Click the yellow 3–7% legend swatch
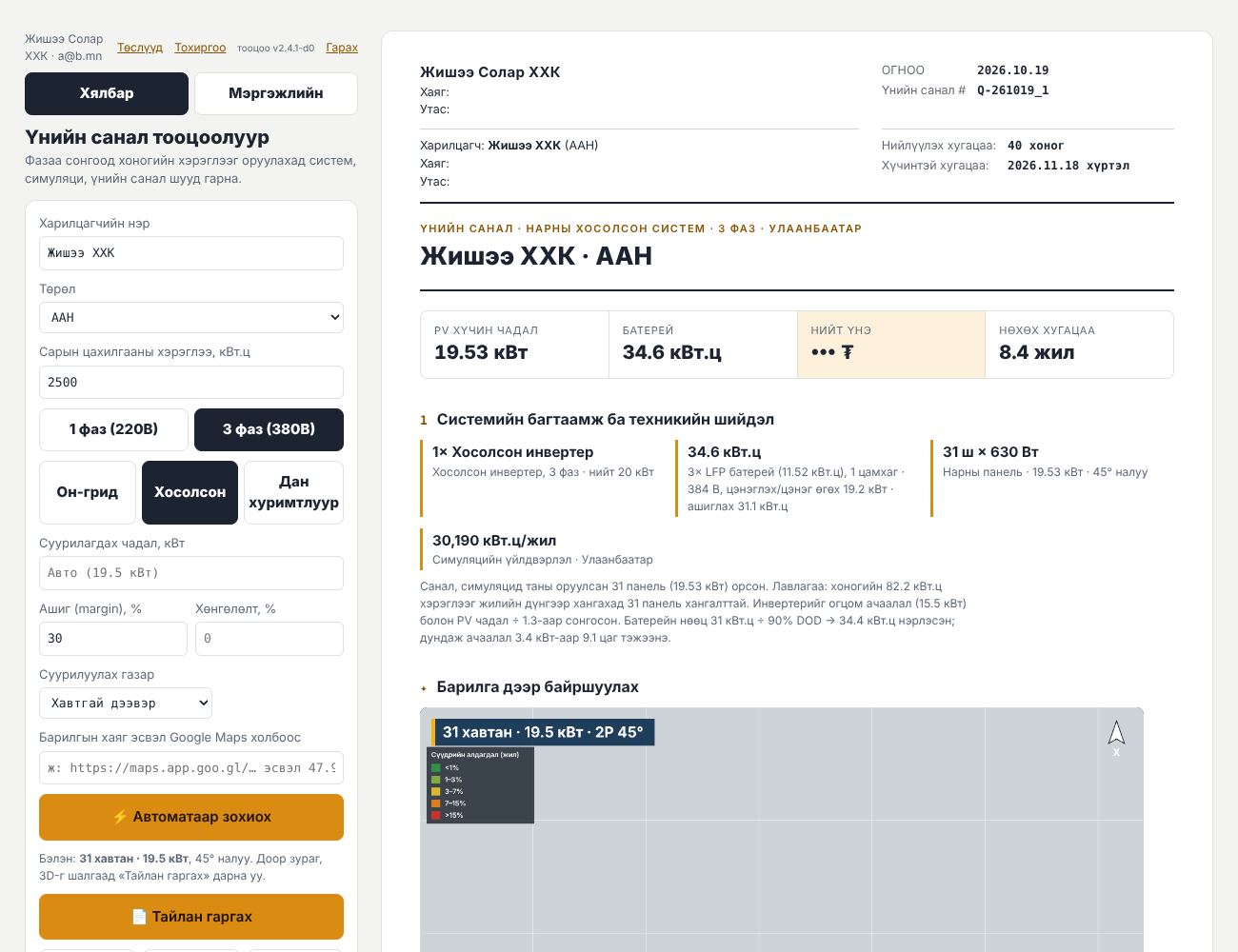Screen dimensions: 1238x952 coord(436,791)
